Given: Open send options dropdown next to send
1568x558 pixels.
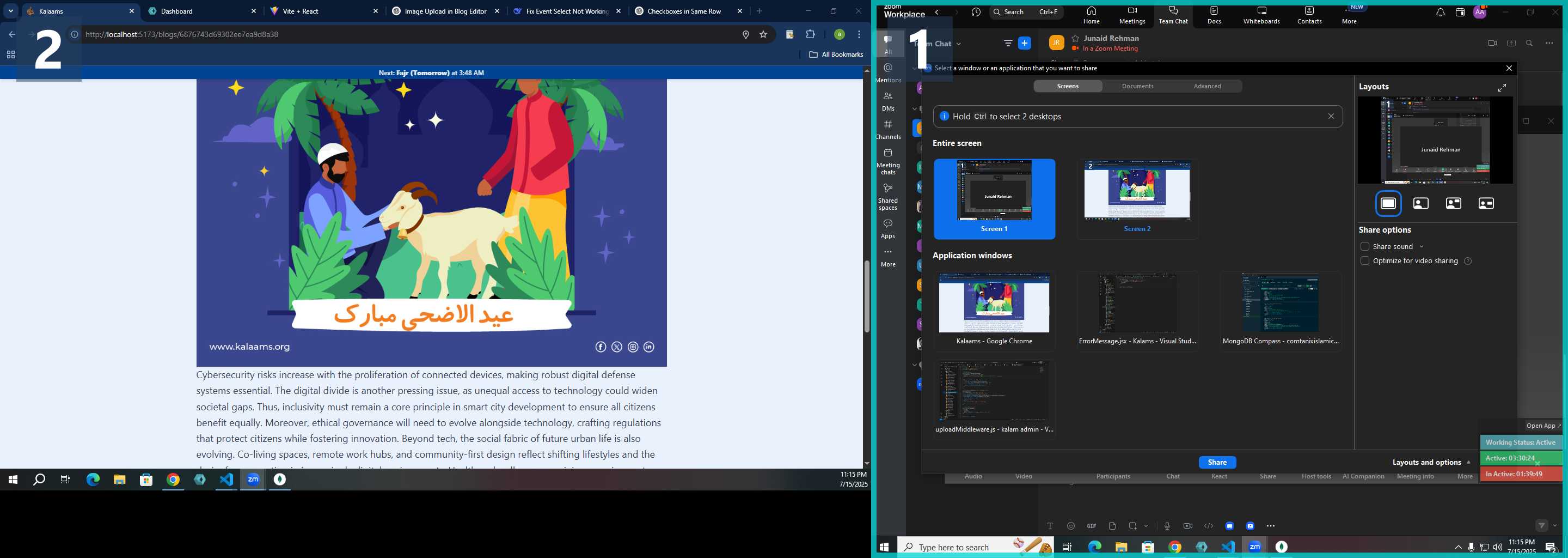Looking at the screenshot, I should (1555, 526).
